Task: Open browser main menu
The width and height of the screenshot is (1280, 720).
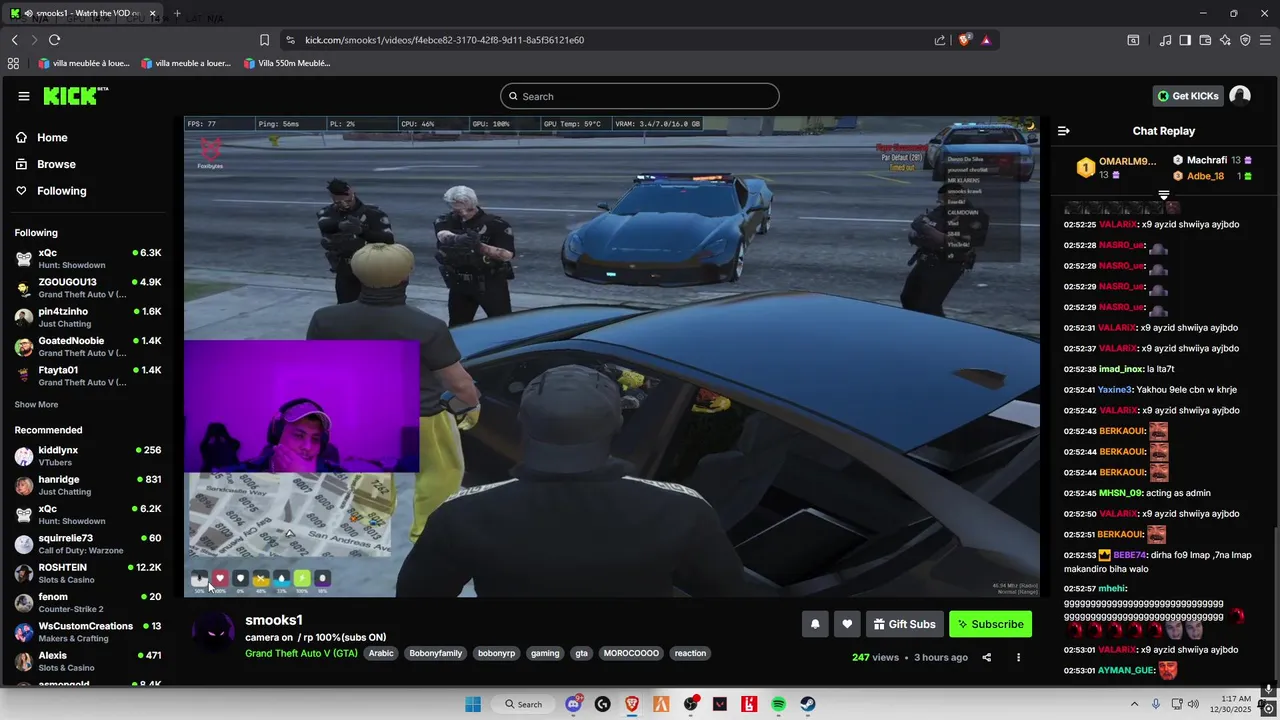Action: [x=1265, y=40]
